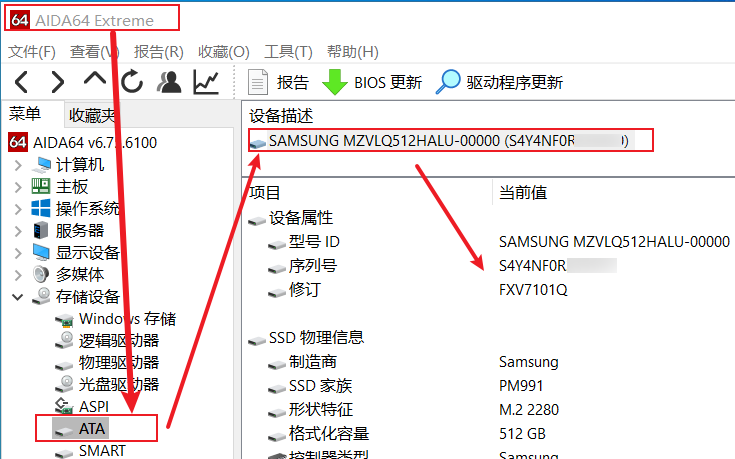Image resolution: width=735 pixels, height=459 pixels.
Task: Expand the 服务器 tree node
Action: (x=18, y=231)
